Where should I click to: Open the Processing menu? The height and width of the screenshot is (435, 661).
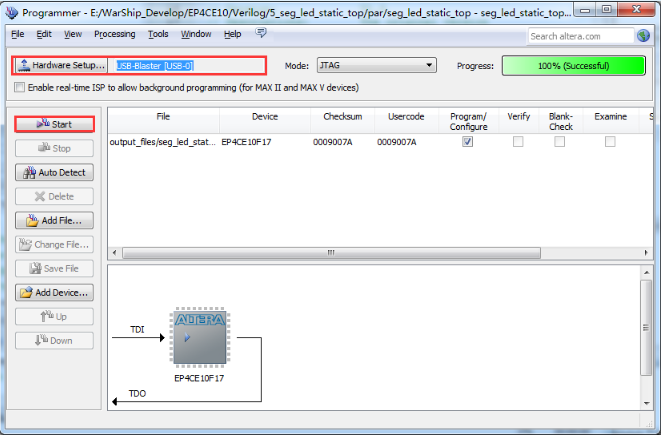114,34
